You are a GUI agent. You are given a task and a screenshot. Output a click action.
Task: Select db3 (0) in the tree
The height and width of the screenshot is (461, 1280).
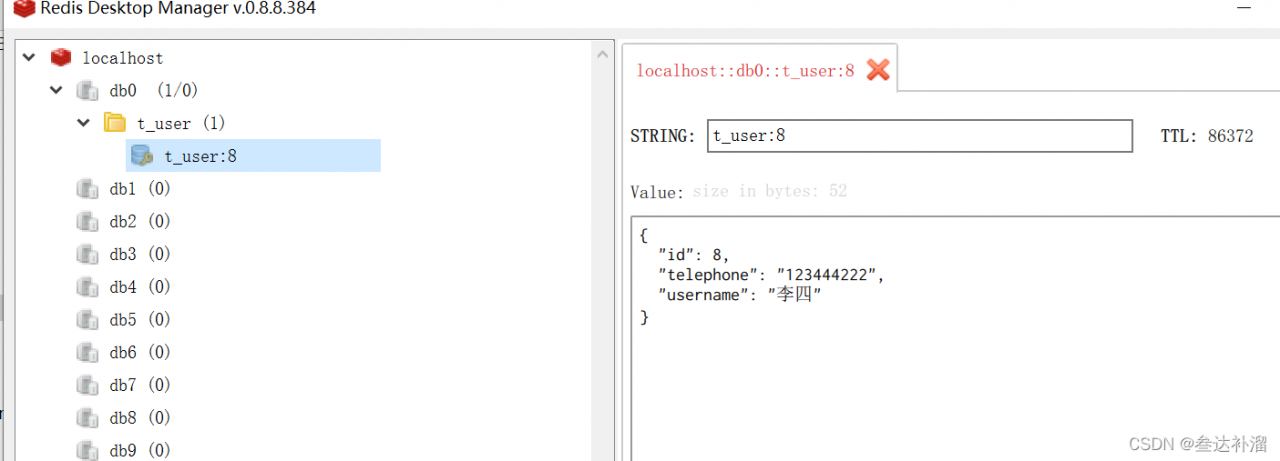click(140, 254)
